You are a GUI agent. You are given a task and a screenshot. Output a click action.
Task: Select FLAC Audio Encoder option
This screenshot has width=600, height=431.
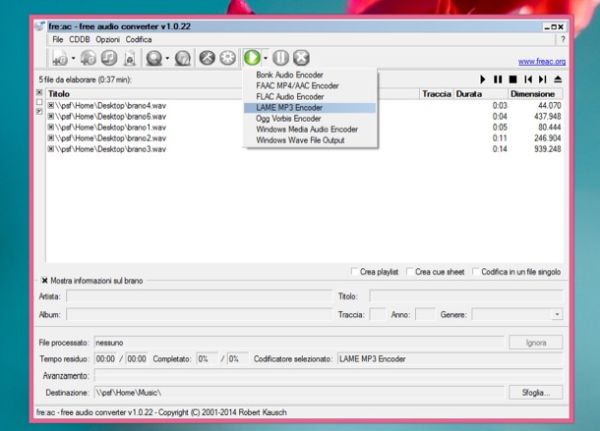290,96
